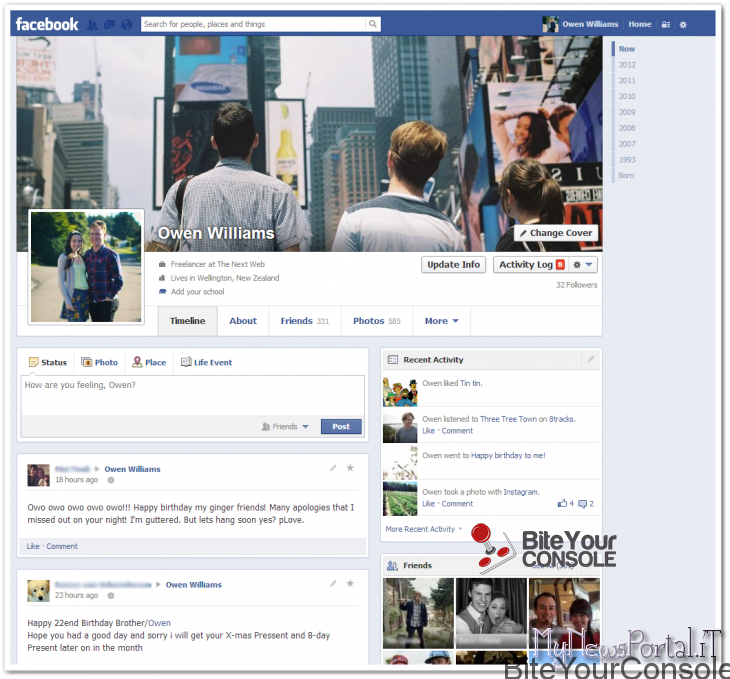
Task: Open the About tab
Action: pos(243,321)
